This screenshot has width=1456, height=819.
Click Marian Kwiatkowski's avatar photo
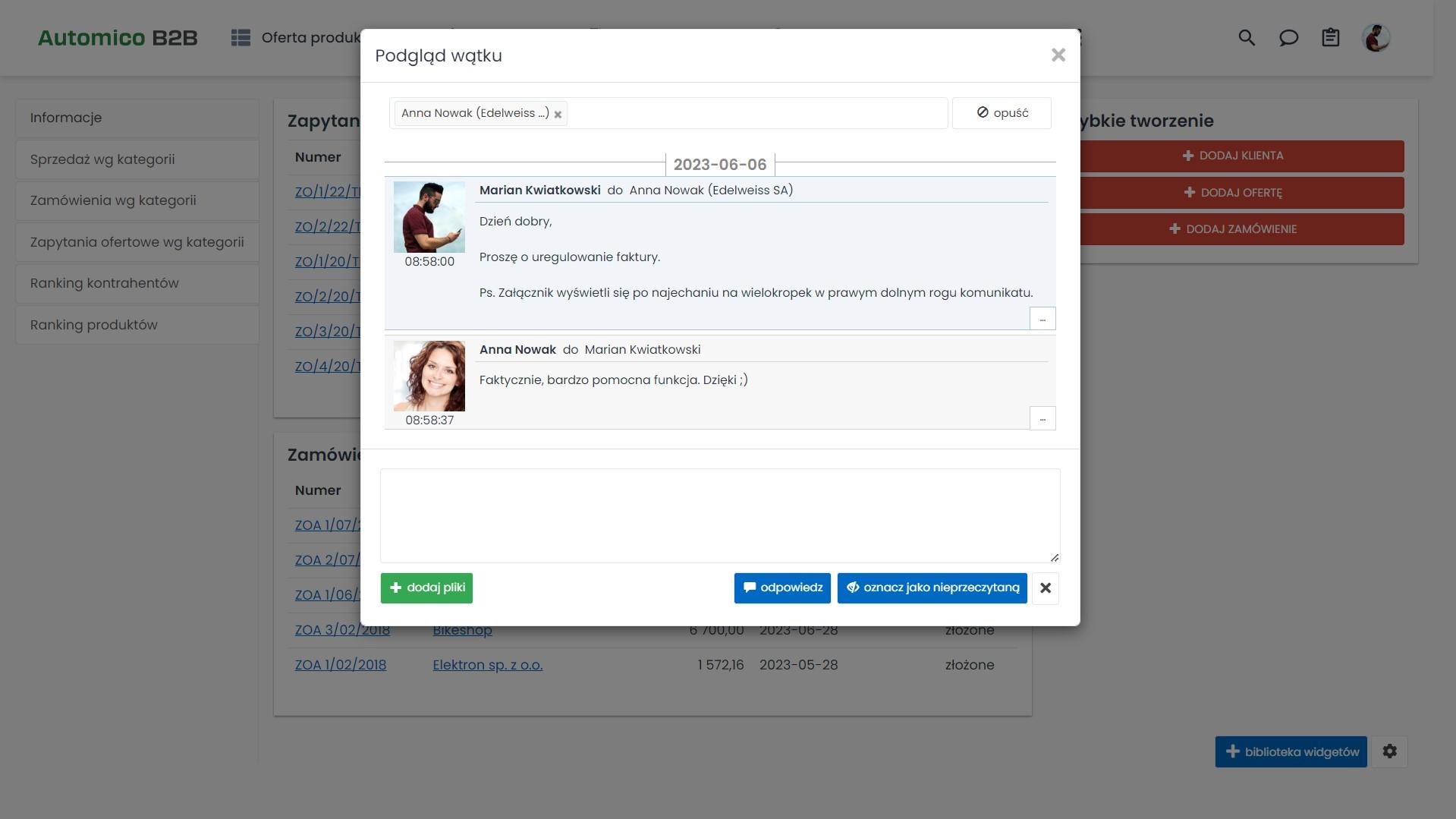(x=429, y=217)
